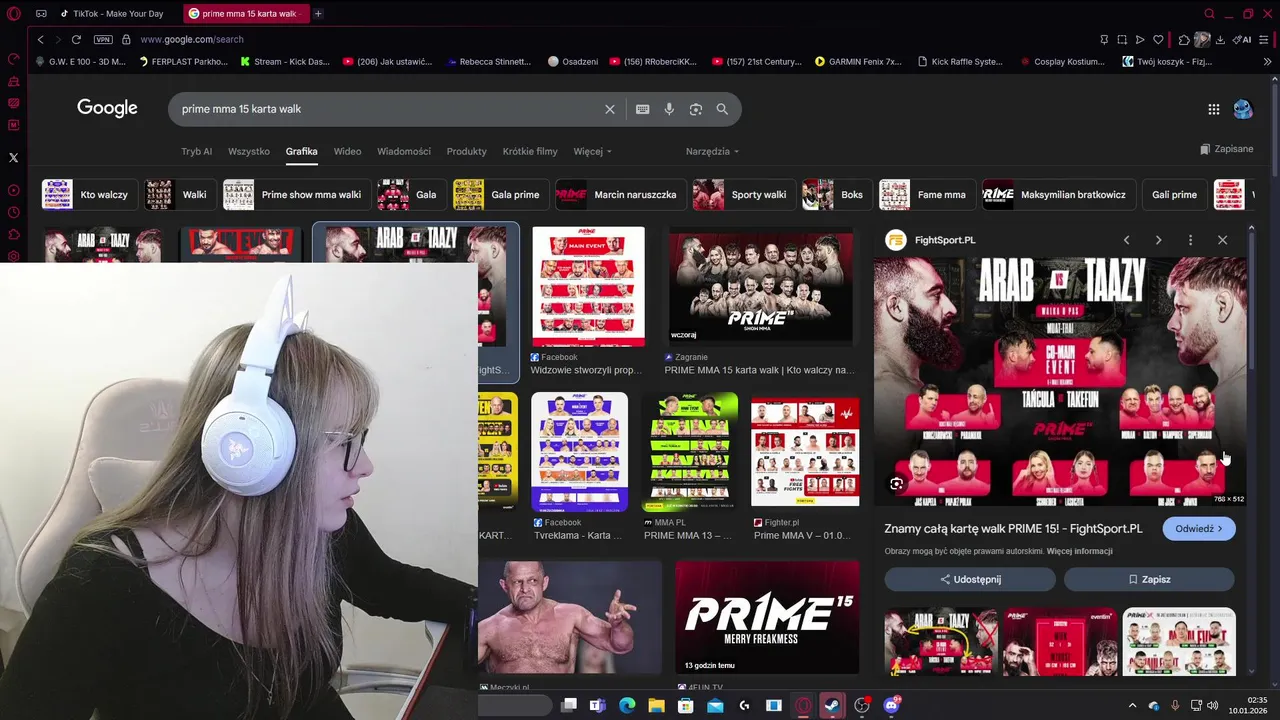Go back using browser back arrow

point(40,39)
